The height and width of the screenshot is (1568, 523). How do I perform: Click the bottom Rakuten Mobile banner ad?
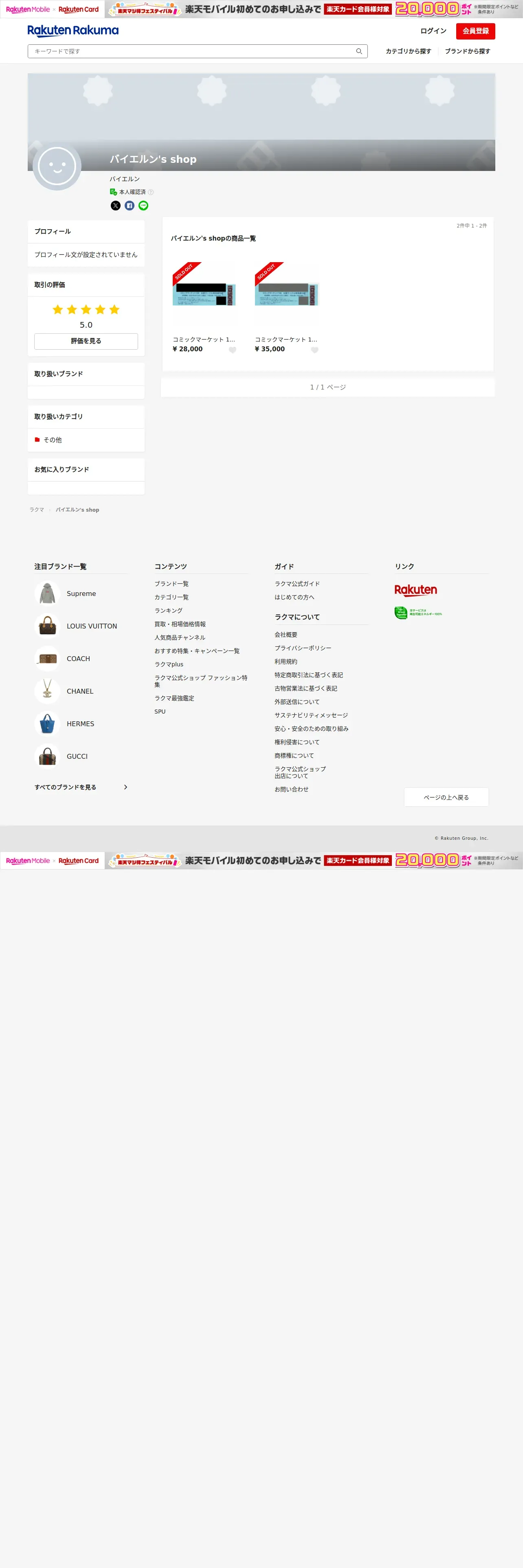pyautogui.click(x=261, y=860)
